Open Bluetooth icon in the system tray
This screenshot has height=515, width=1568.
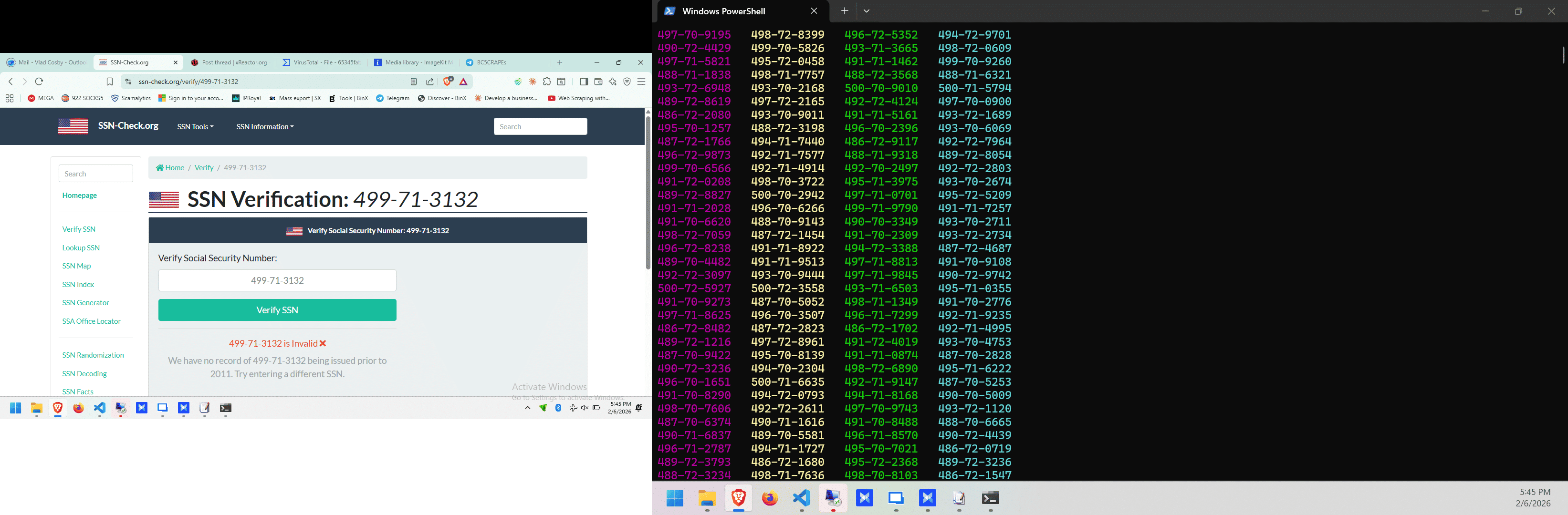pos(558,408)
